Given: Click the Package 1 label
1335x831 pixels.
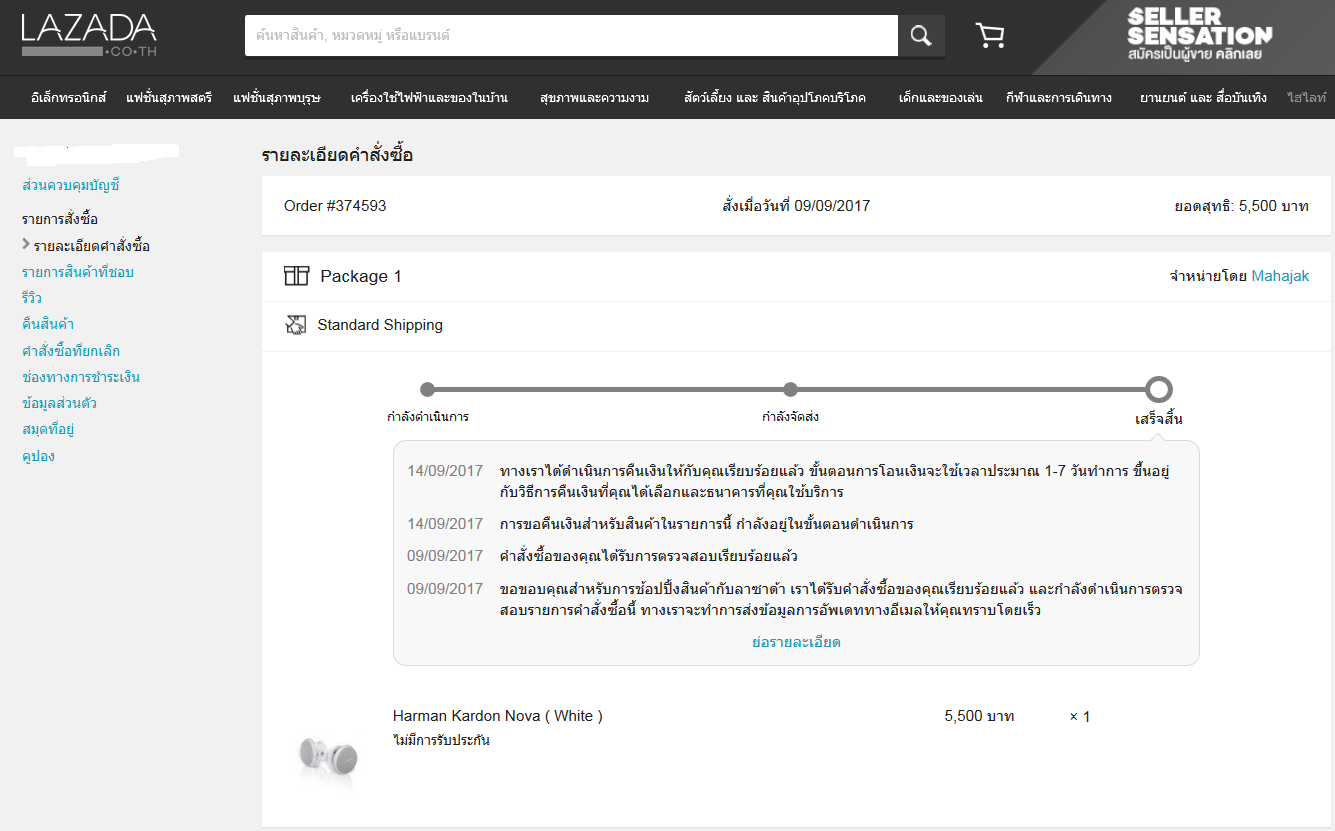Looking at the screenshot, I should [x=361, y=276].
